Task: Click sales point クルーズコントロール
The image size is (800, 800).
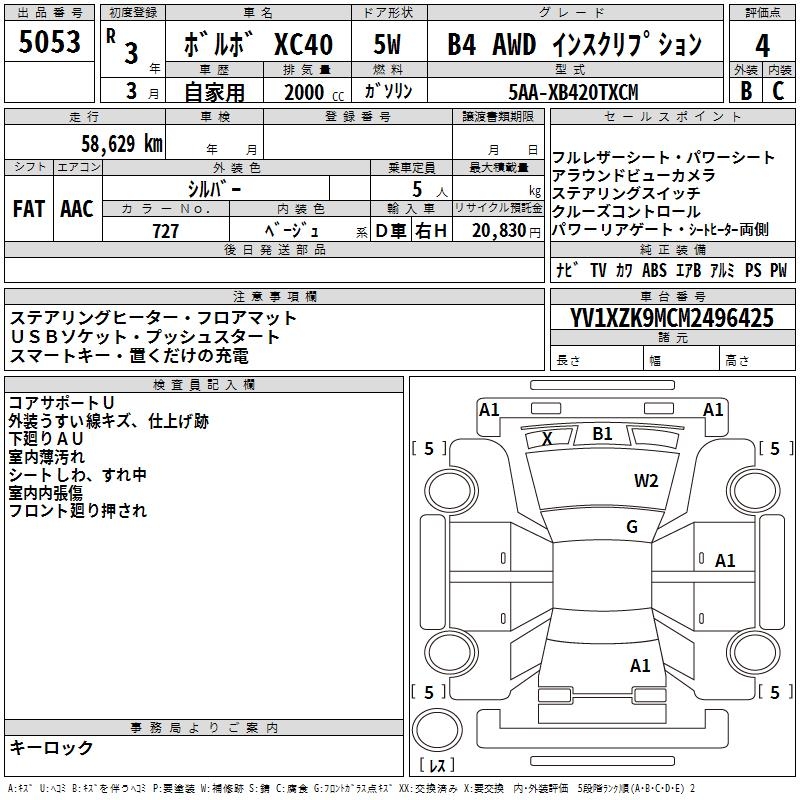Action: (626, 211)
